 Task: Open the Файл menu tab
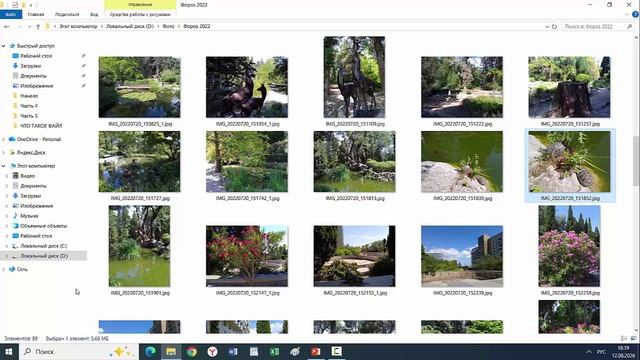pyautogui.click(x=11, y=14)
